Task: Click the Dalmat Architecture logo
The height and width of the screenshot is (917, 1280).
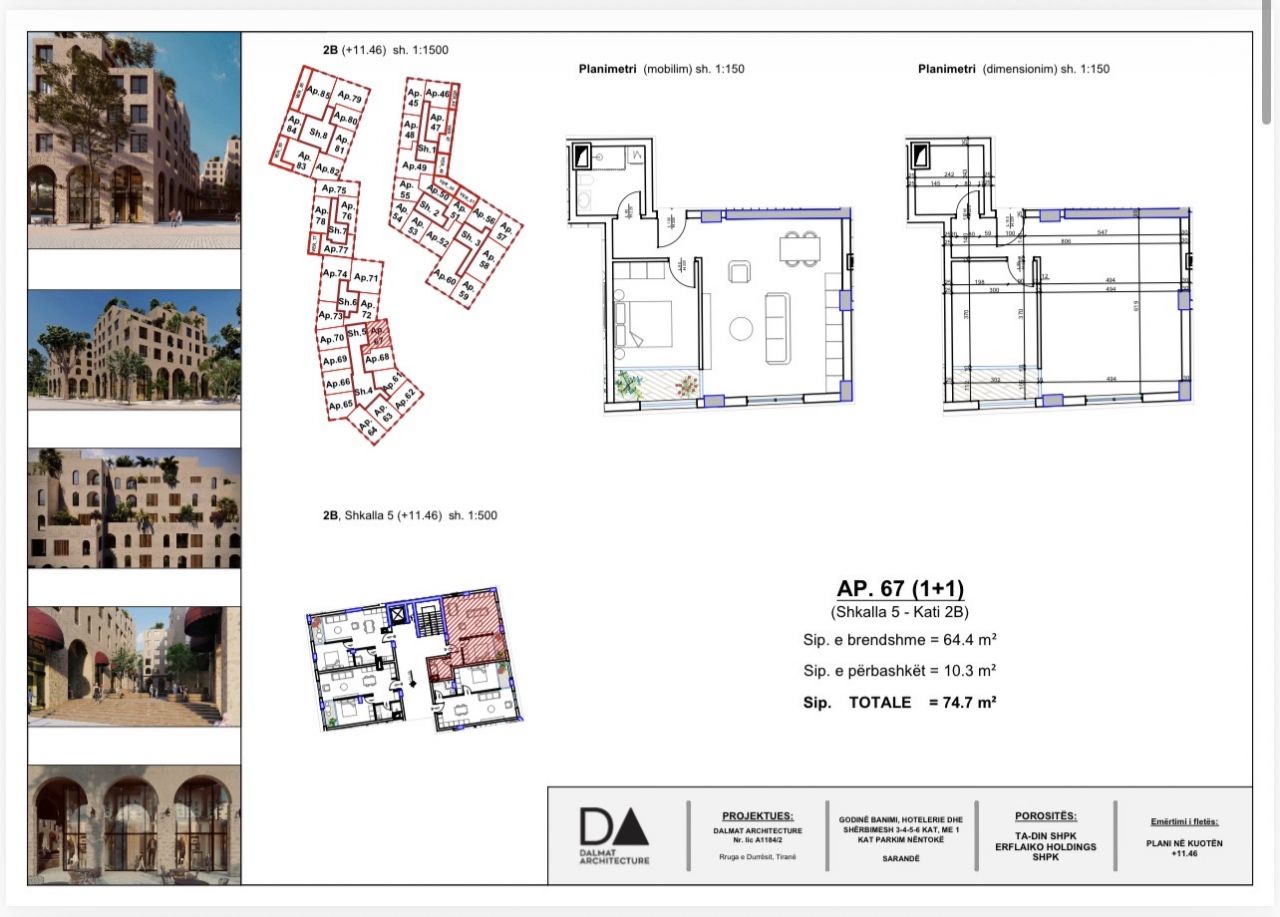Action: tap(614, 835)
